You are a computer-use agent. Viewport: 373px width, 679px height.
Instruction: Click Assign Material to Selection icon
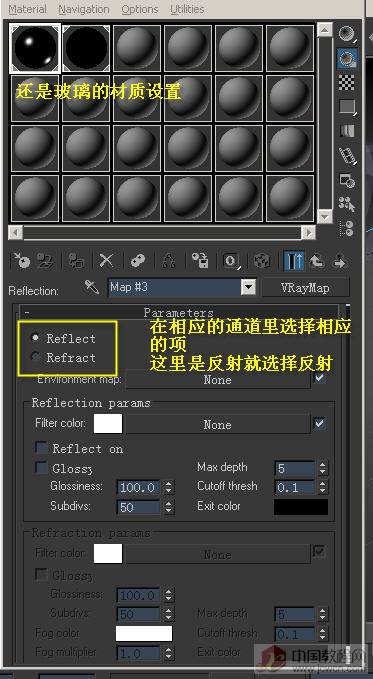(x=76, y=261)
